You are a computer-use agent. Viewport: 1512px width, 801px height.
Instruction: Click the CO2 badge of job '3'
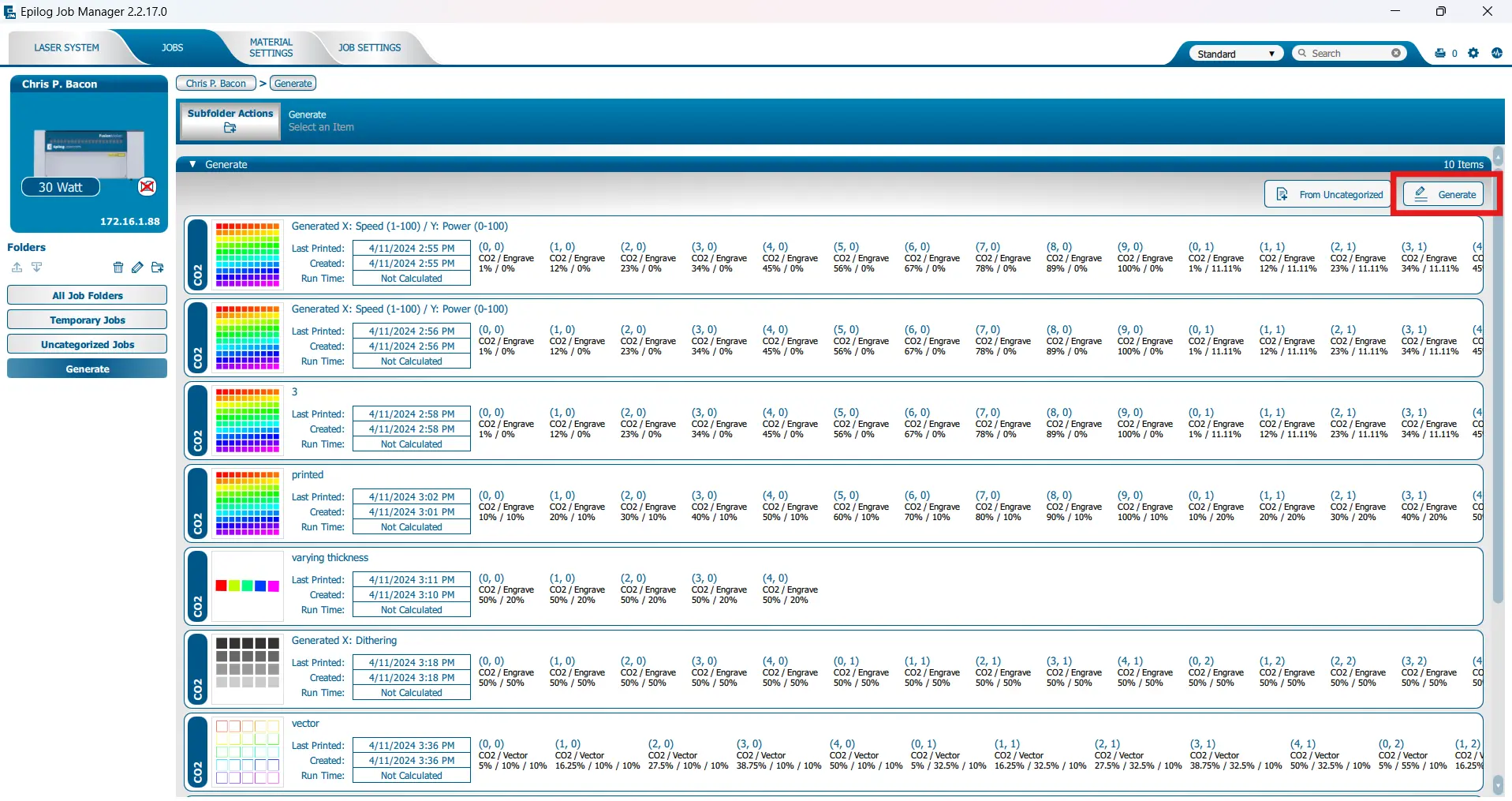pyautogui.click(x=198, y=421)
